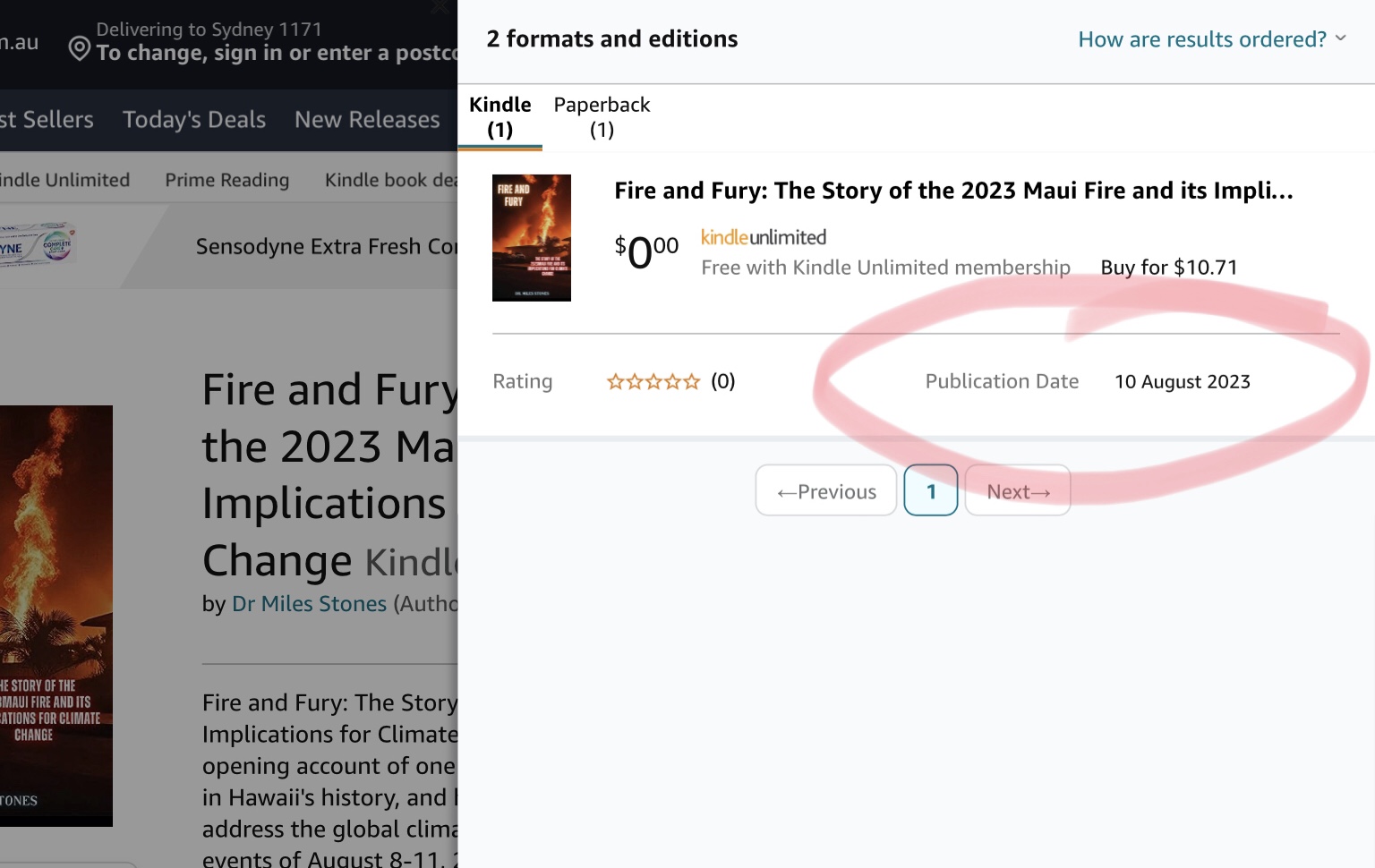Click the delivery location pin icon
This screenshot has width=1375, height=868.
[79, 49]
